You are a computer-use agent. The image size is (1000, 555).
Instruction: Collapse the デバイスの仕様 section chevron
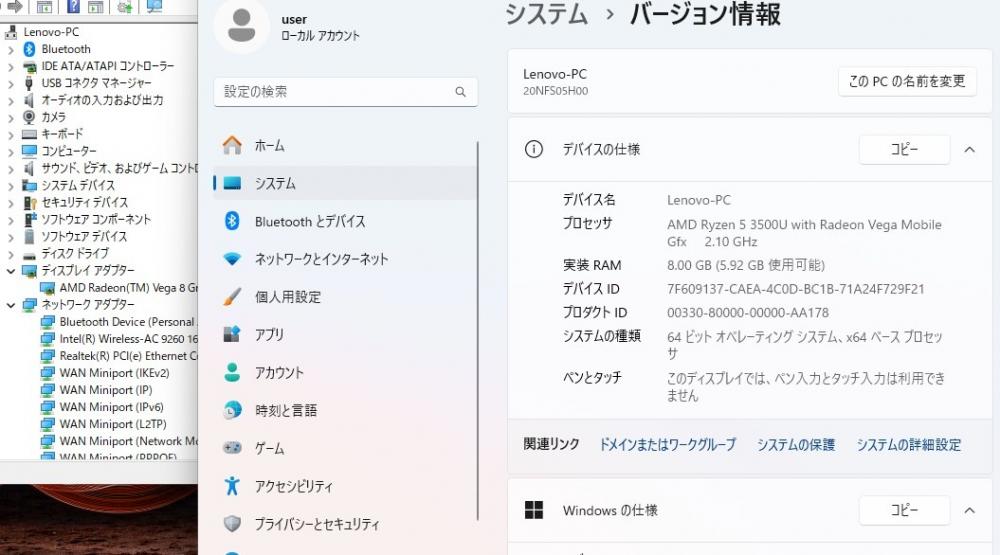969,150
